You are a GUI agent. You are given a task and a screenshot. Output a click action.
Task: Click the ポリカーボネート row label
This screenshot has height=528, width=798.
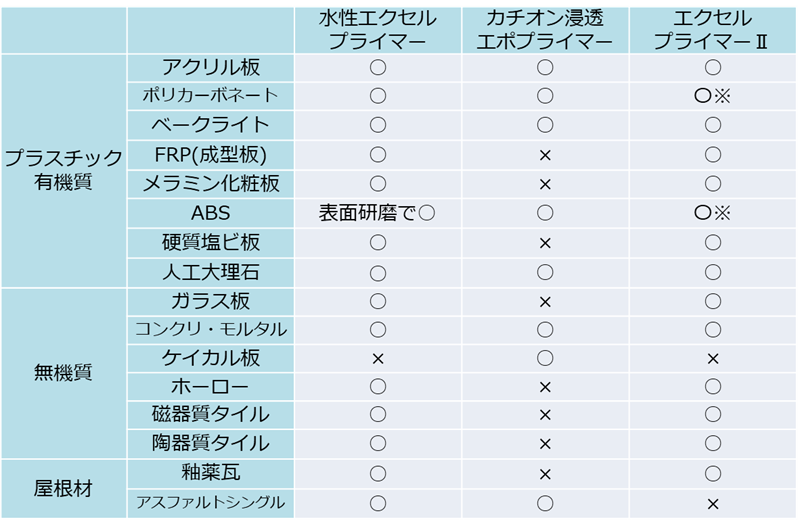[x=211, y=96]
